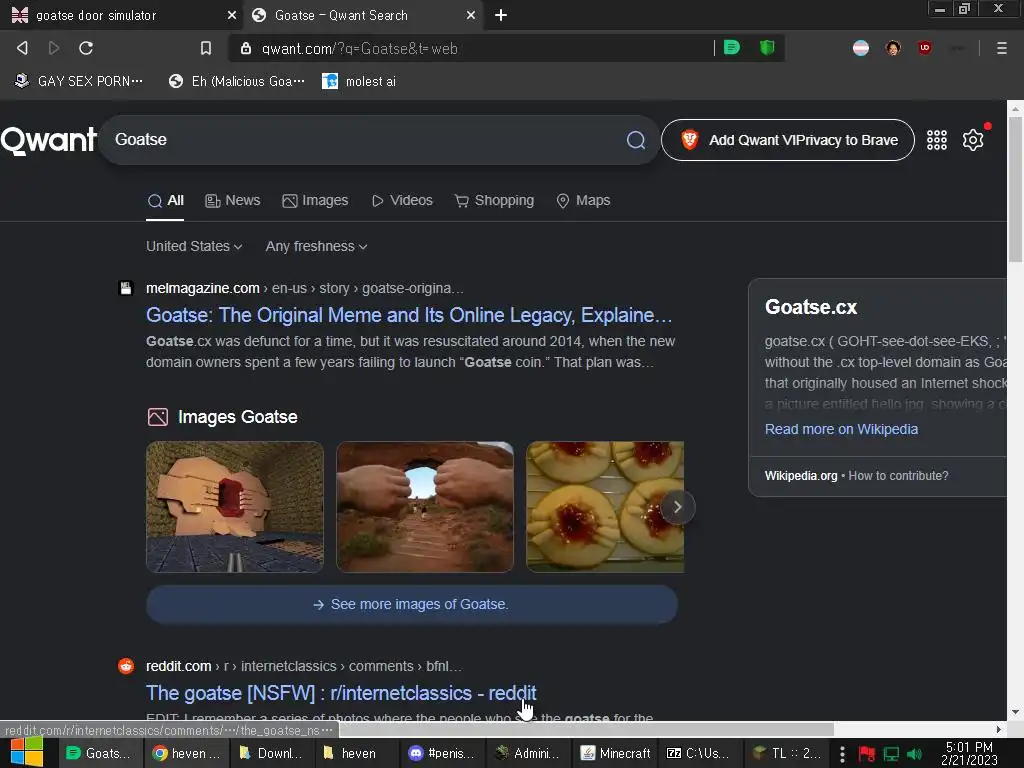
Task: Close the Goatse - Qwant Search tab
Action: [471, 15]
